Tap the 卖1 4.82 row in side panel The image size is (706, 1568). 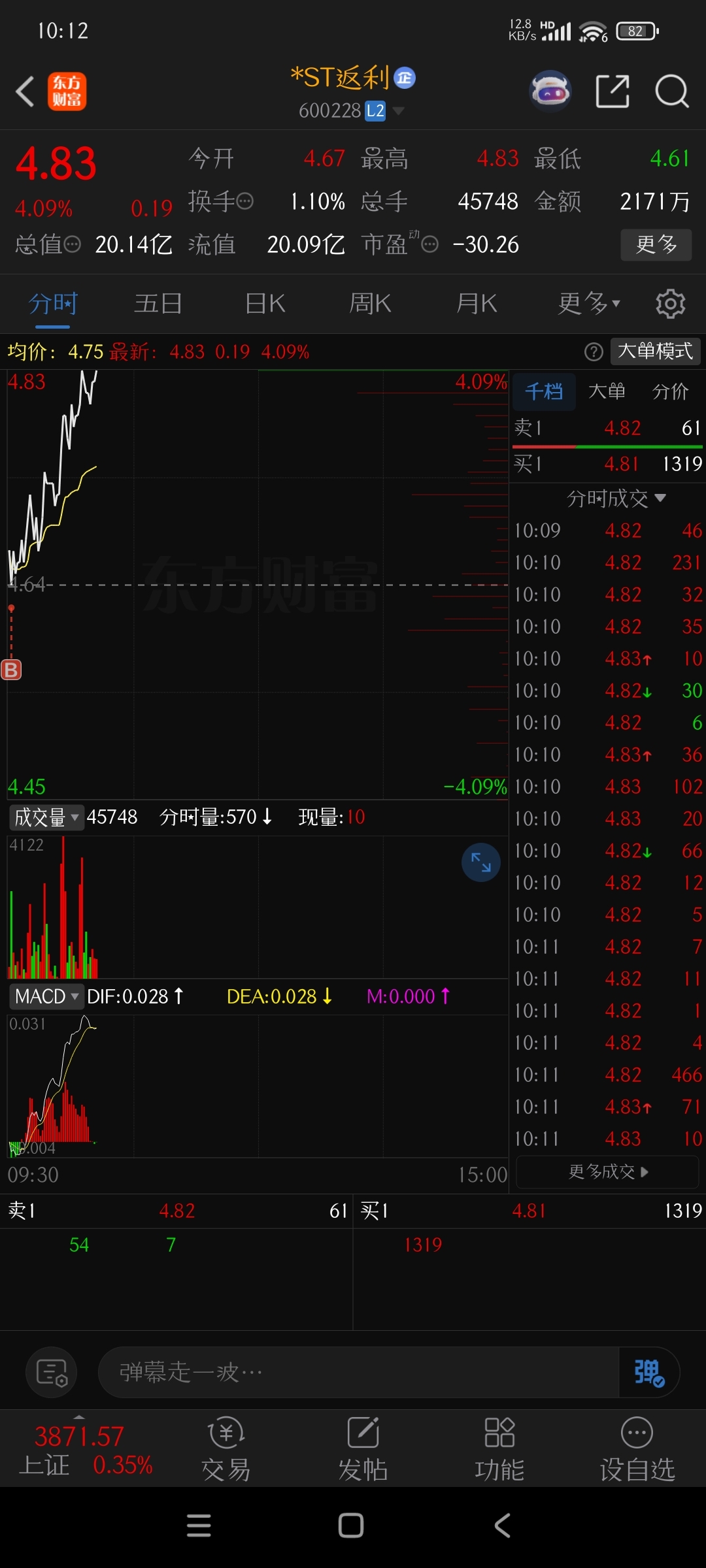(x=607, y=428)
